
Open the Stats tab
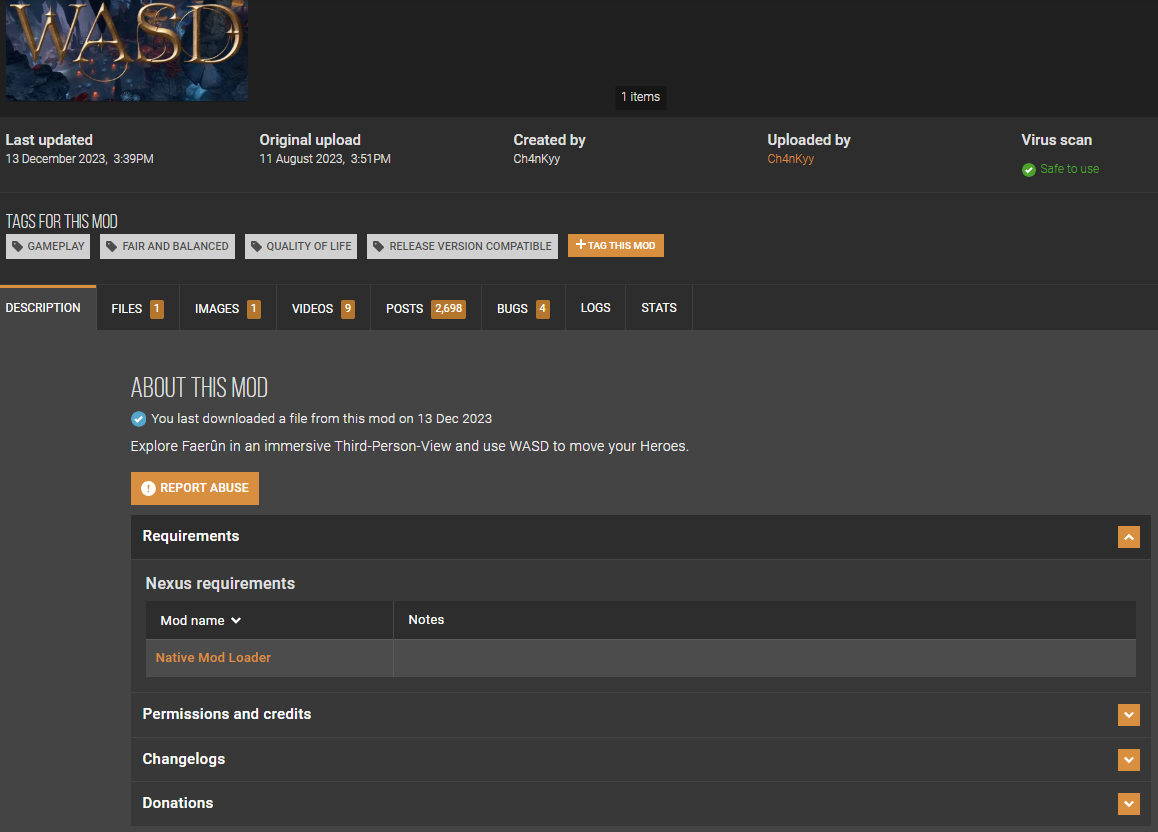[659, 308]
